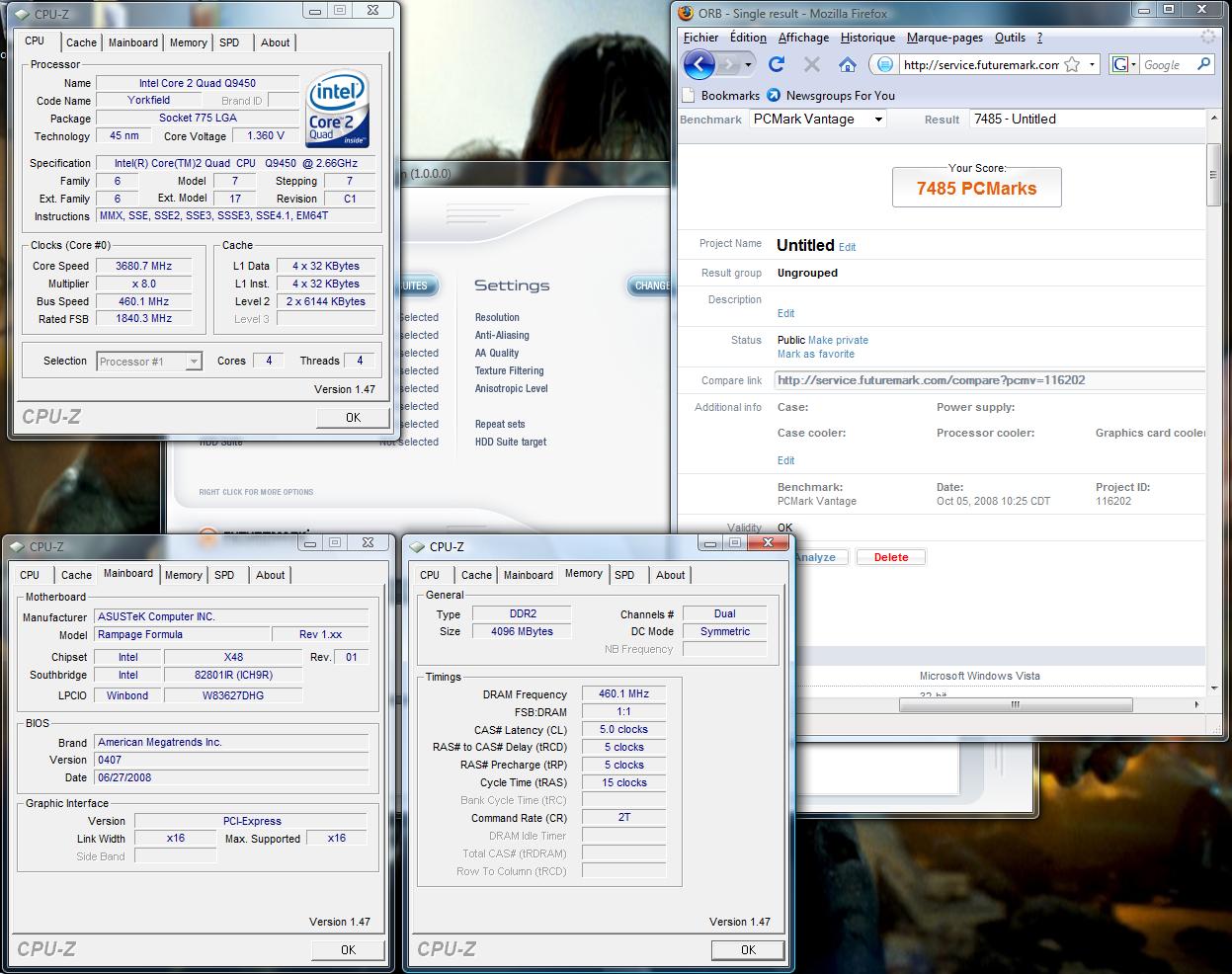
Task: Click the Result field 7485 - Untitled
Action: click(x=1087, y=119)
